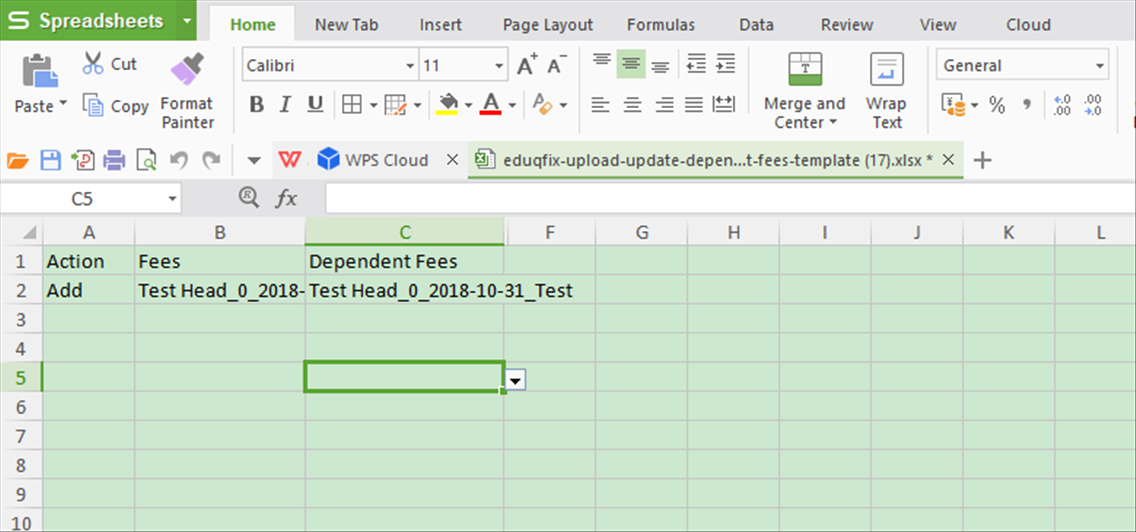
Task: Apply yellow fill color bucket
Action: [448, 104]
